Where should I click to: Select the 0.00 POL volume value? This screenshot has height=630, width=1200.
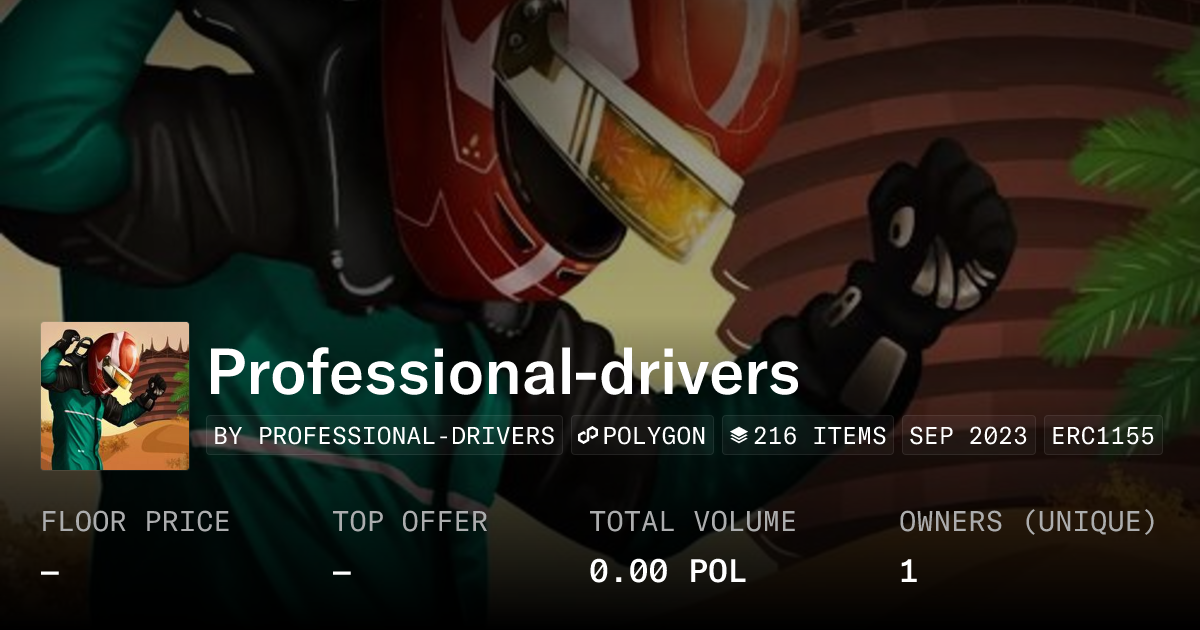point(668,572)
